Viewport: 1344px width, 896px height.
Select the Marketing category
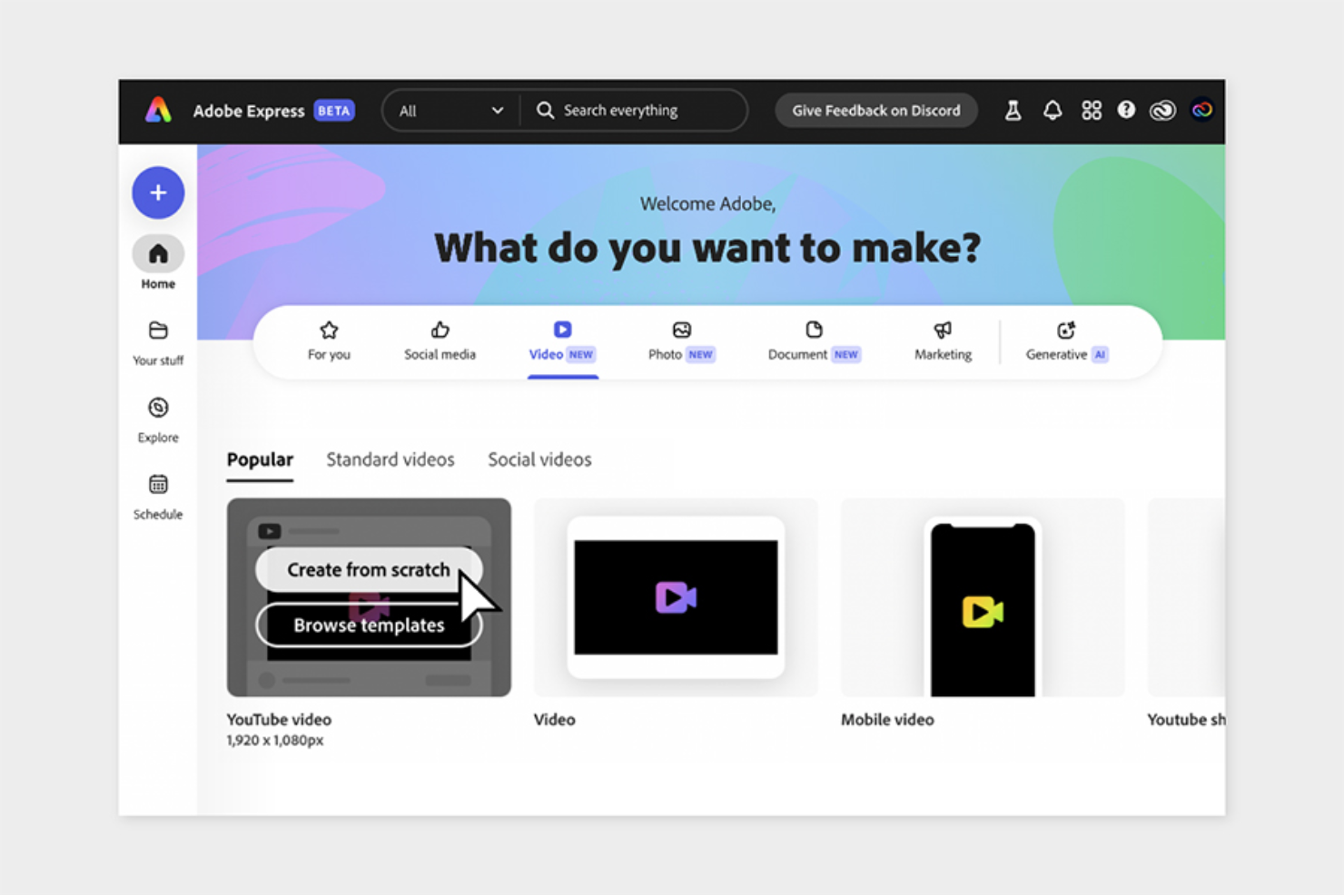point(942,340)
